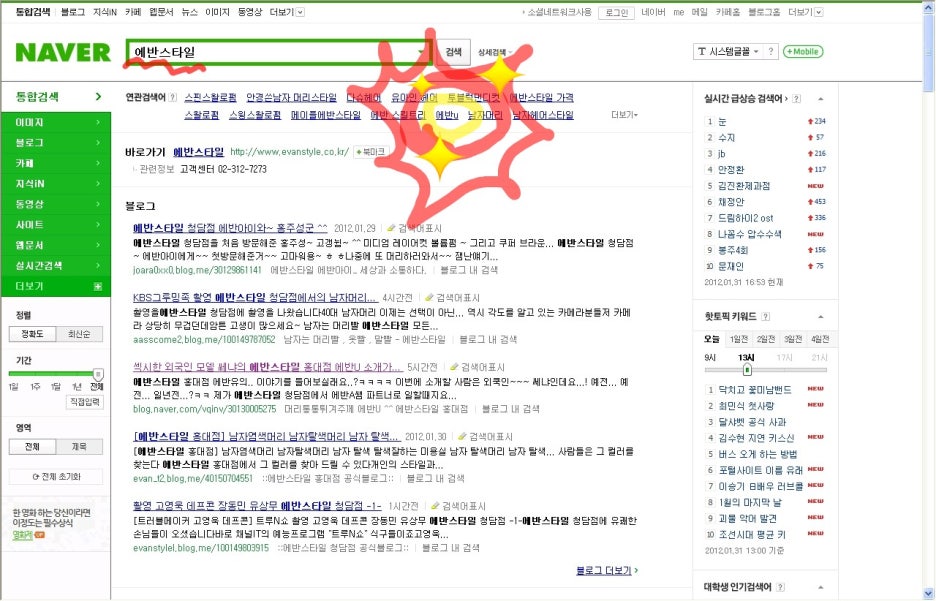This screenshot has width=936, height=601.
Task: Open the 상세검색 dropdown
Action: [x=495, y=53]
